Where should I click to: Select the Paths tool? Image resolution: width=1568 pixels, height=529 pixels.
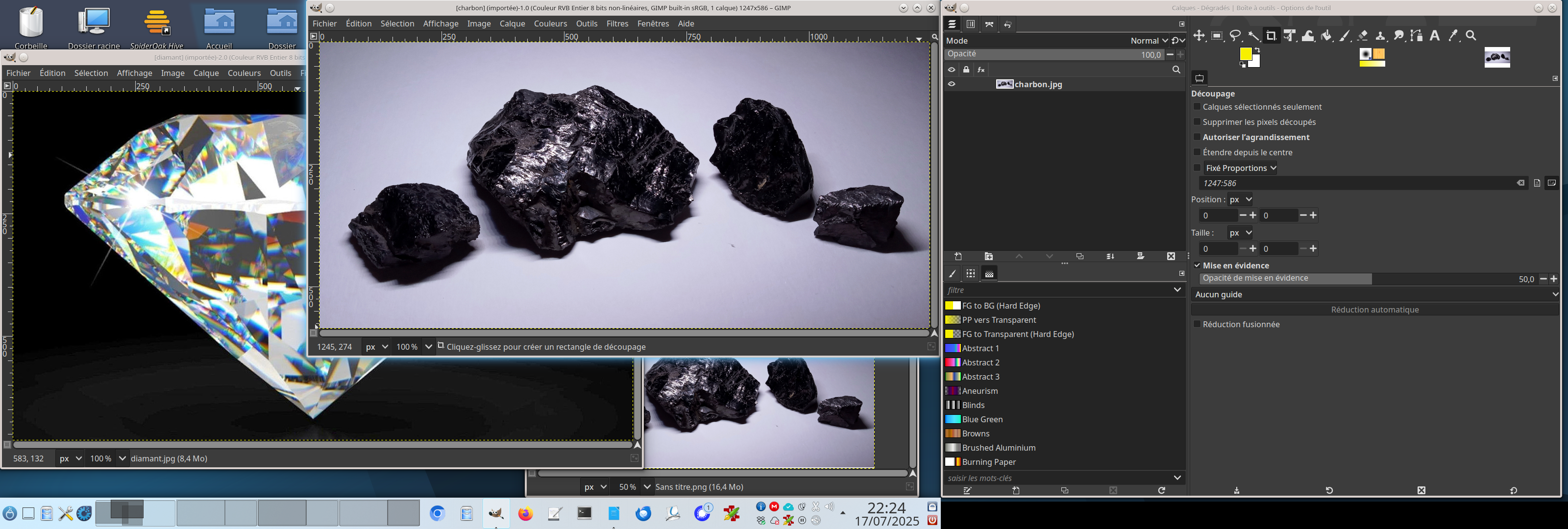[x=1417, y=36]
